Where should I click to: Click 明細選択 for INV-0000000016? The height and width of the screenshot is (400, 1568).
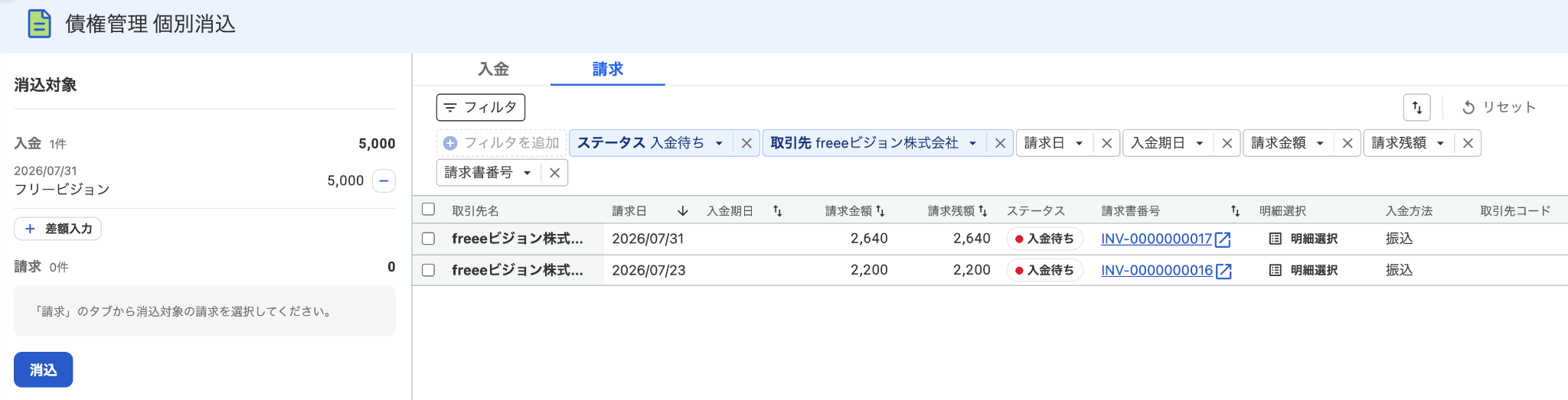1303,270
